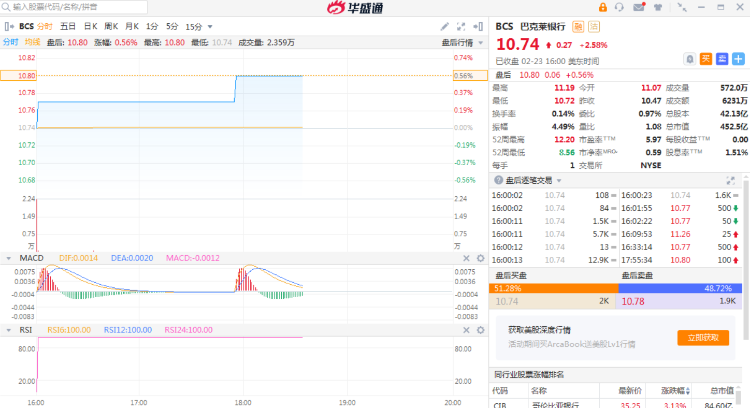Collapse right panel using chart toolbar arrow icon

(x=478, y=27)
